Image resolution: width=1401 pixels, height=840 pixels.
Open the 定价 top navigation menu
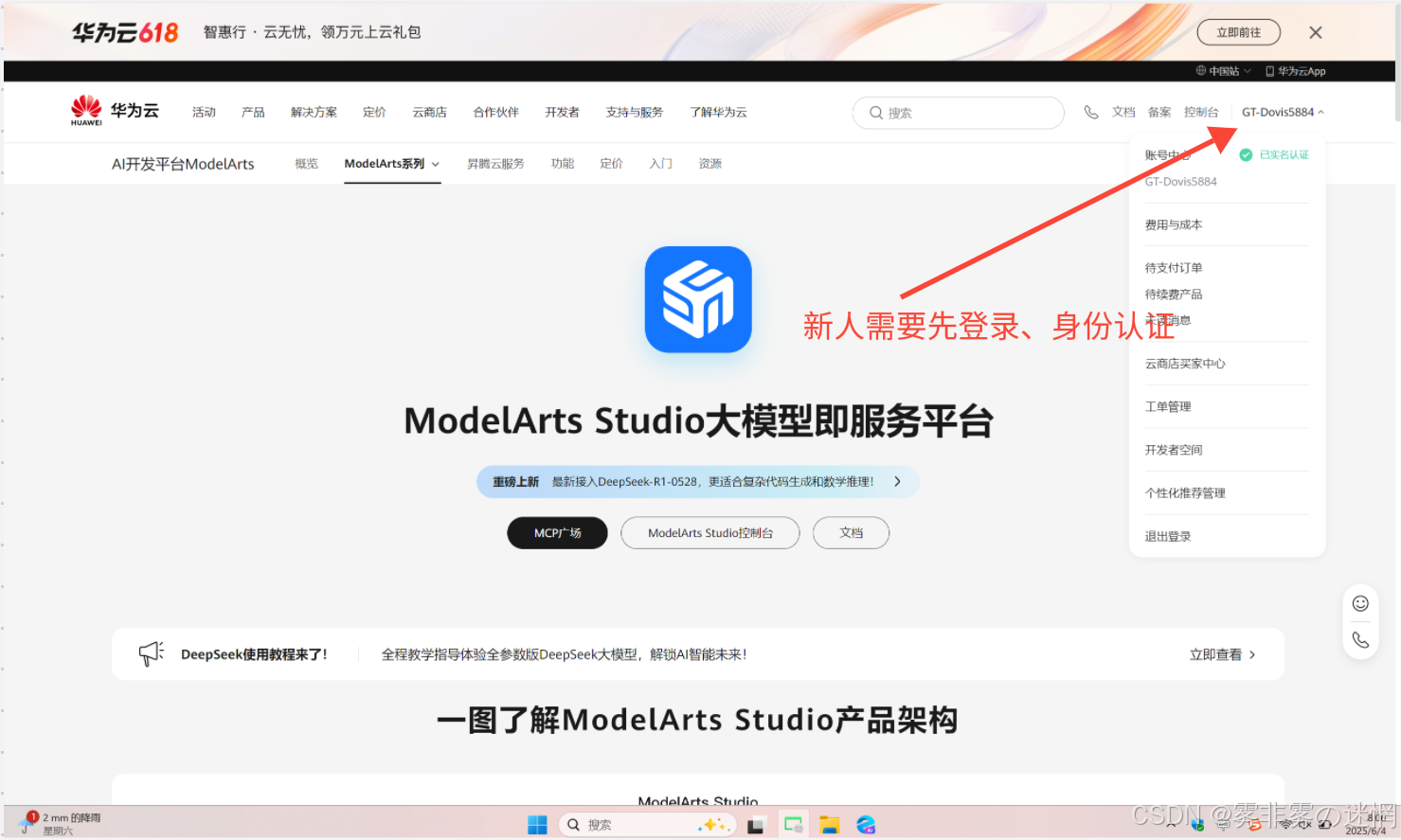point(374,112)
